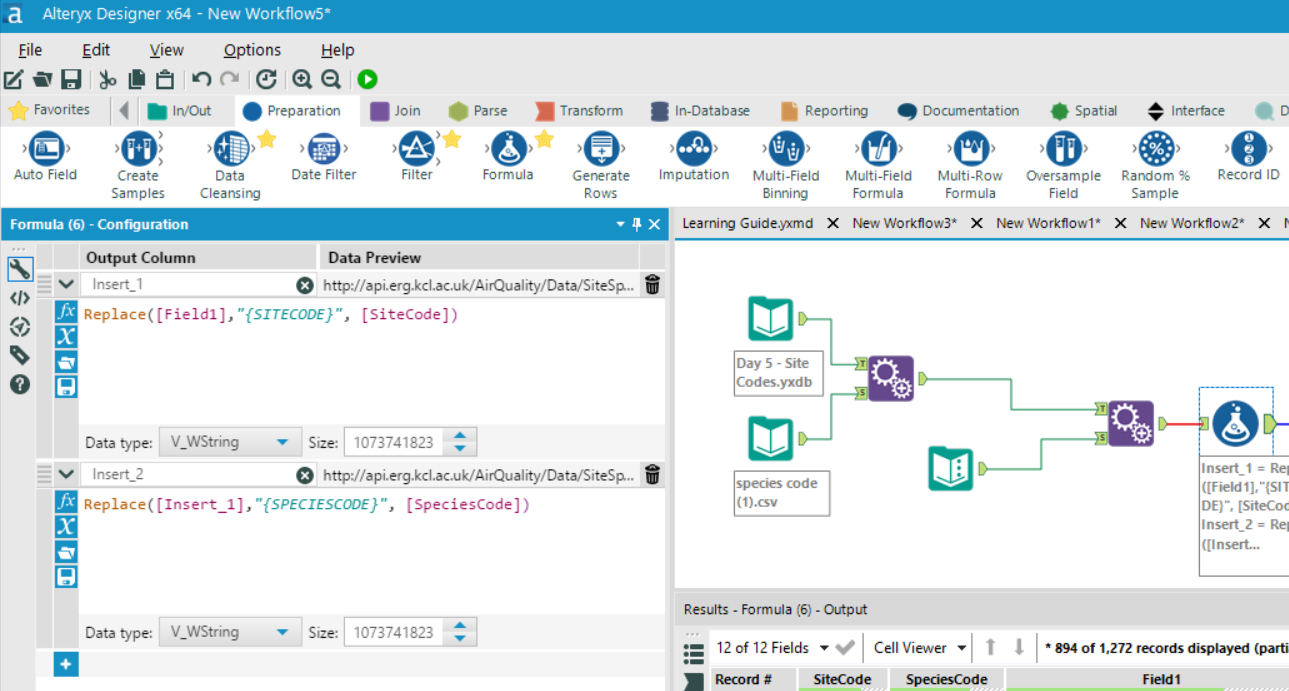The height and width of the screenshot is (691, 1289).
Task: Collapse the Insert_1 expression with chevron
Action: click(x=66, y=285)
